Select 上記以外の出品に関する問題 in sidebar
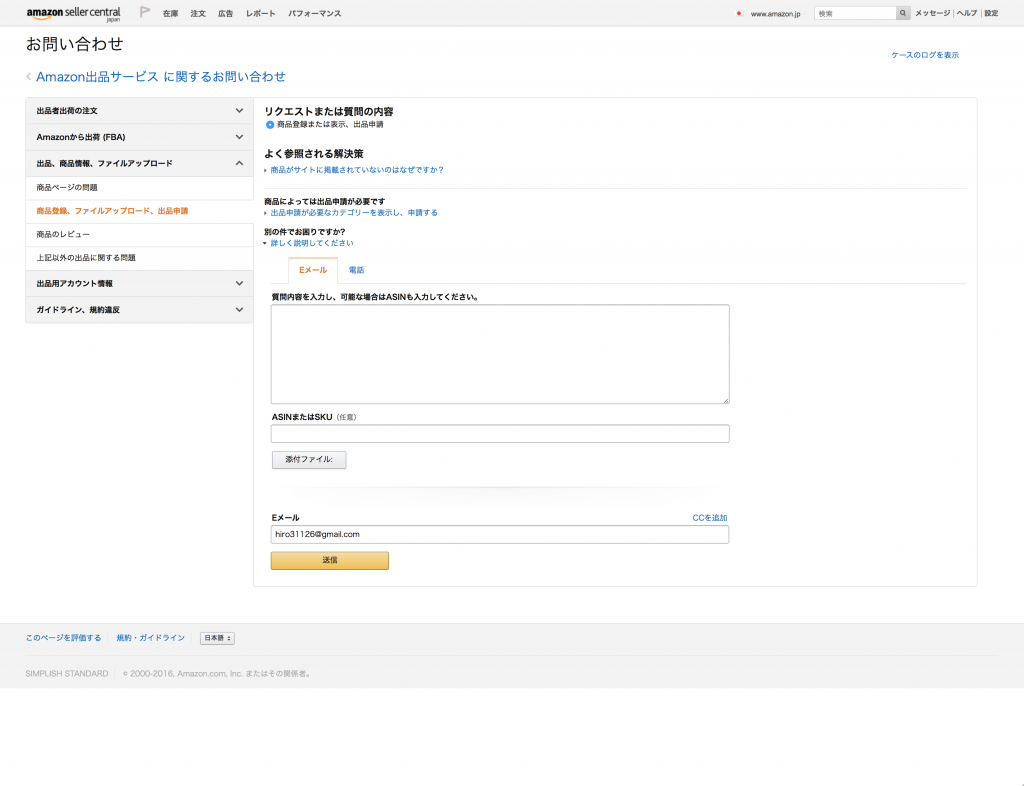 coord(139,259)
